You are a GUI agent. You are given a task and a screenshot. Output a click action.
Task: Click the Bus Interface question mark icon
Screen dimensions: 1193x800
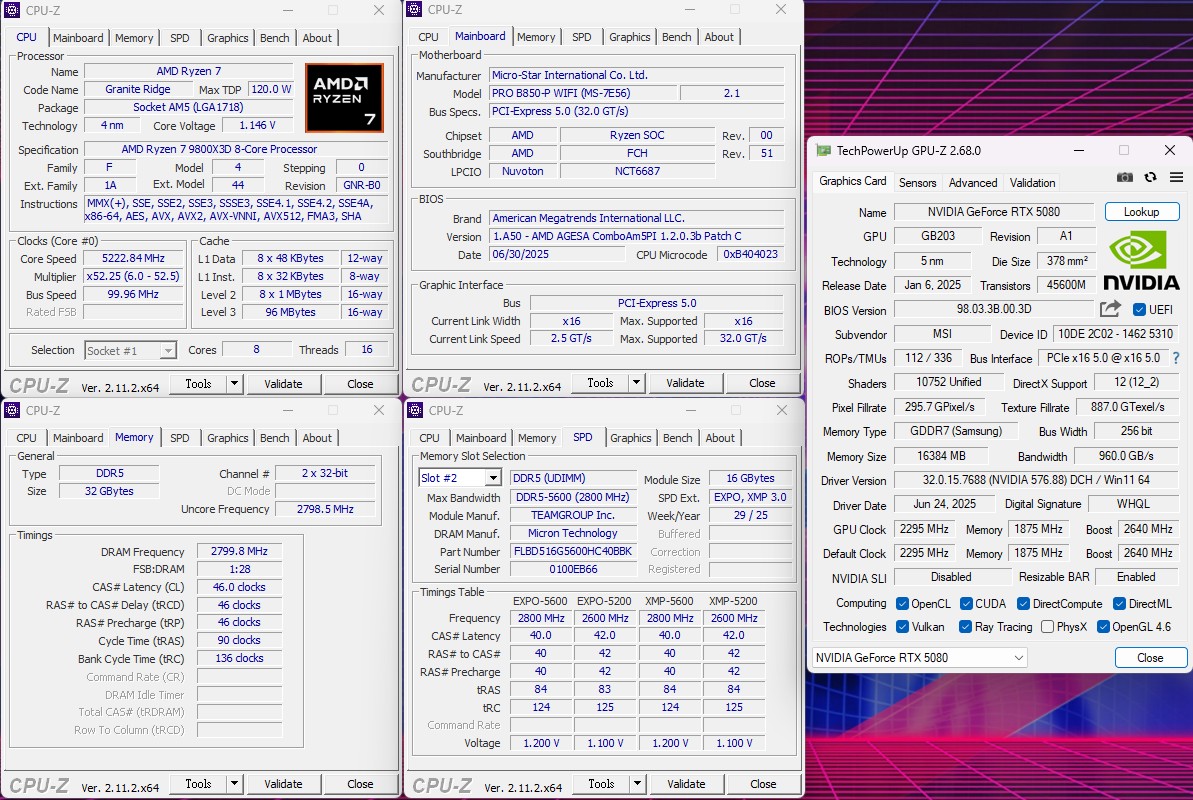point(1175,358)
